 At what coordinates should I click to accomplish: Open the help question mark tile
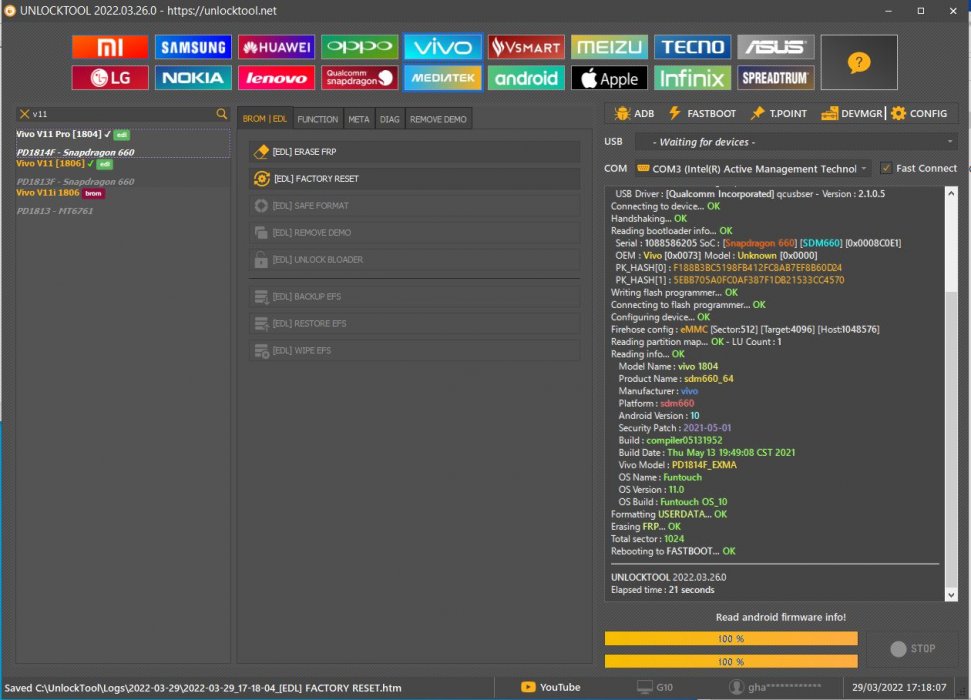coord(859,63)
